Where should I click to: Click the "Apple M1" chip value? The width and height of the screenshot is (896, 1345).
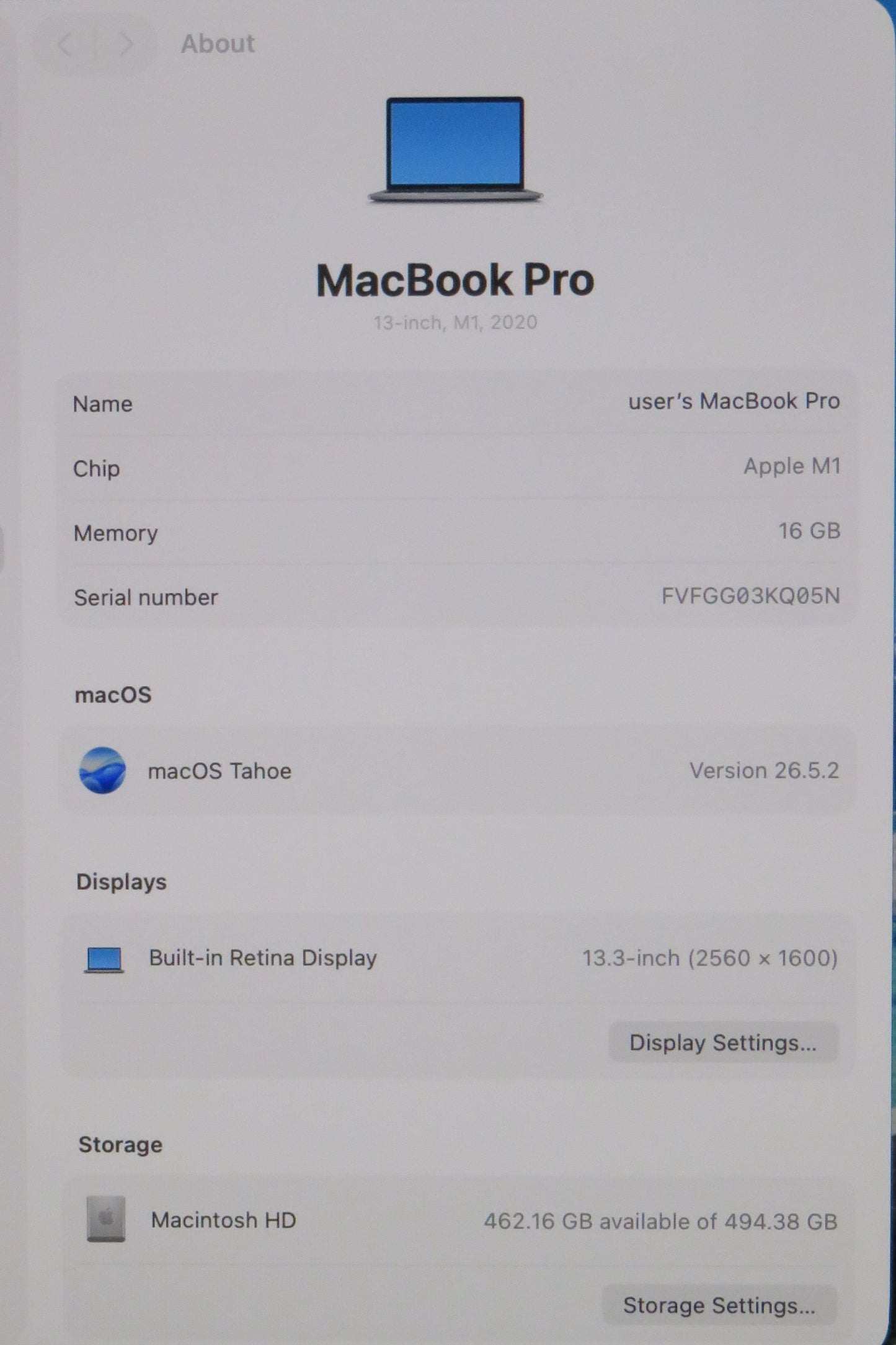pyautogui.click(x=792, y=466)
